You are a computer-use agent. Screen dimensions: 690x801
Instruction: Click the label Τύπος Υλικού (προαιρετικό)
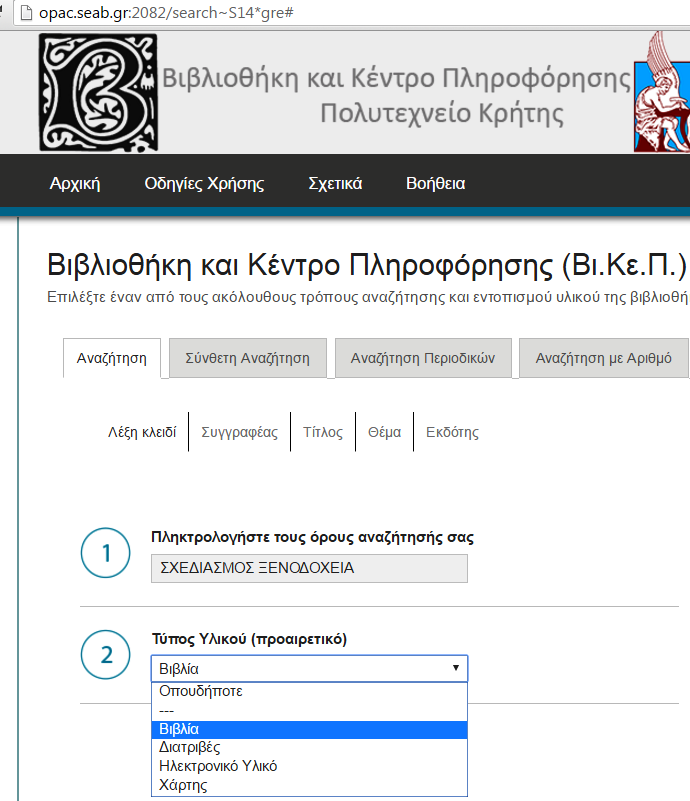(249, 639)
